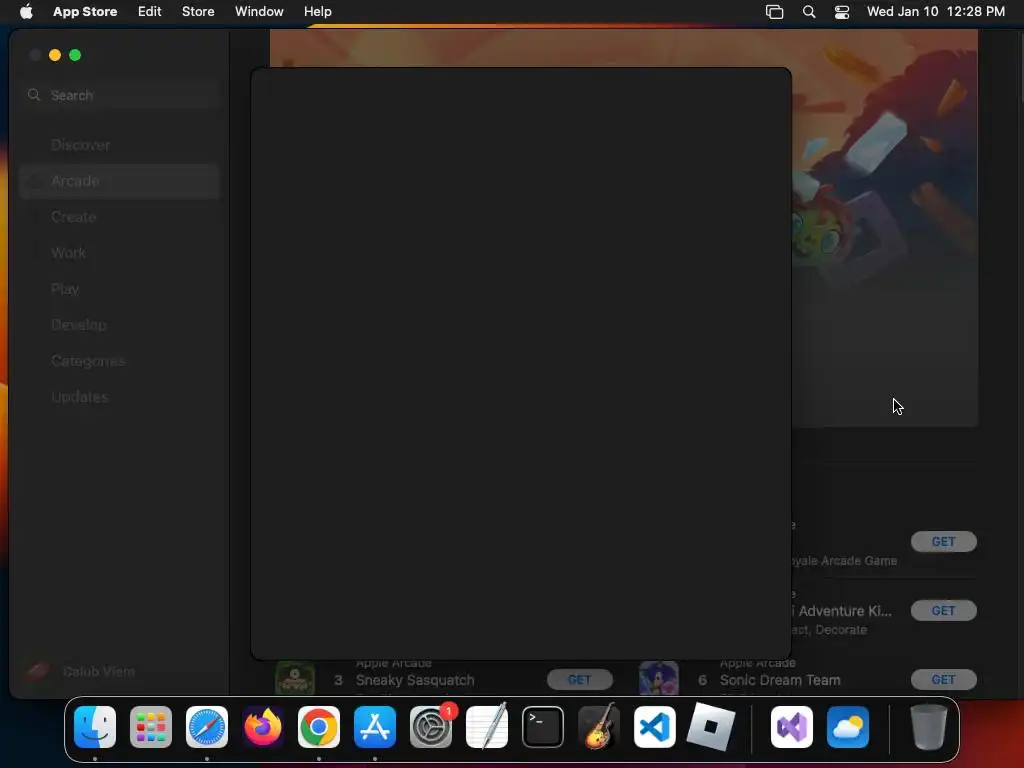
Task: Click the Sonic Dream Team title text
Action: (780, 680)
